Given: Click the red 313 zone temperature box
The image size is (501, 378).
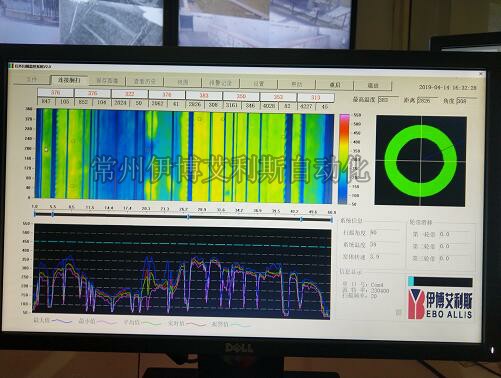Looking at the screenshot, I should pyautogui.click(x=315, y=97).
